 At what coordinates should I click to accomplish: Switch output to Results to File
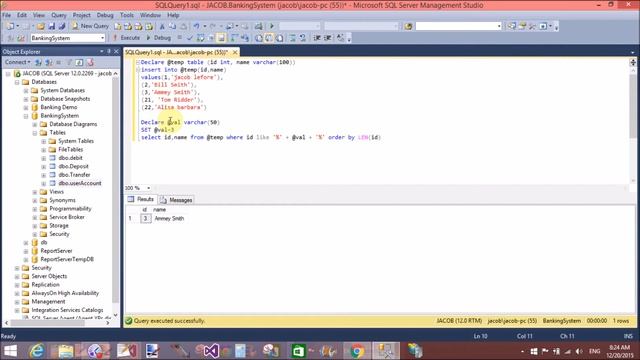tap(280, 38)
